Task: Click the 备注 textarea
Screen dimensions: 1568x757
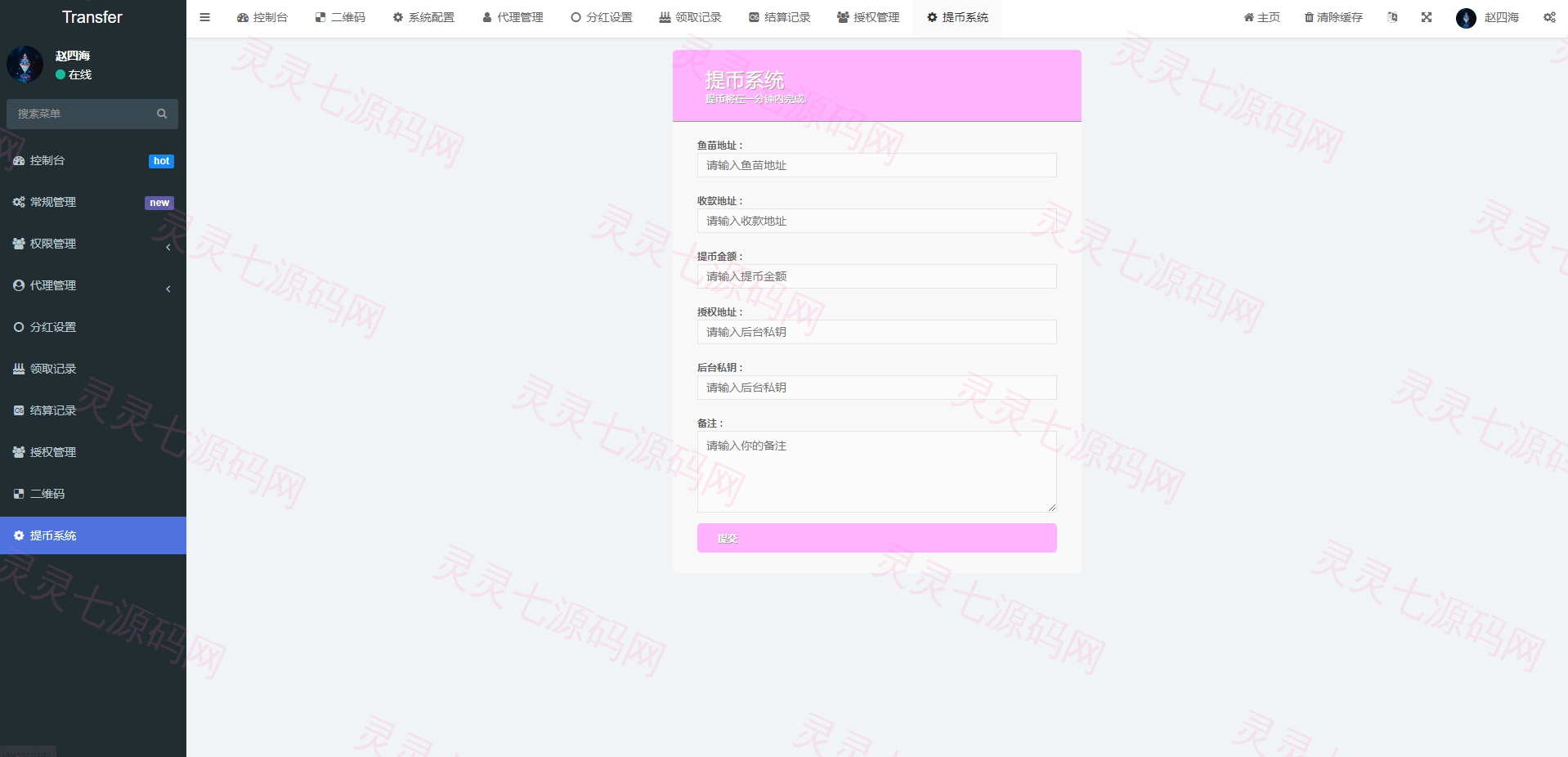Action: (876, 472)
